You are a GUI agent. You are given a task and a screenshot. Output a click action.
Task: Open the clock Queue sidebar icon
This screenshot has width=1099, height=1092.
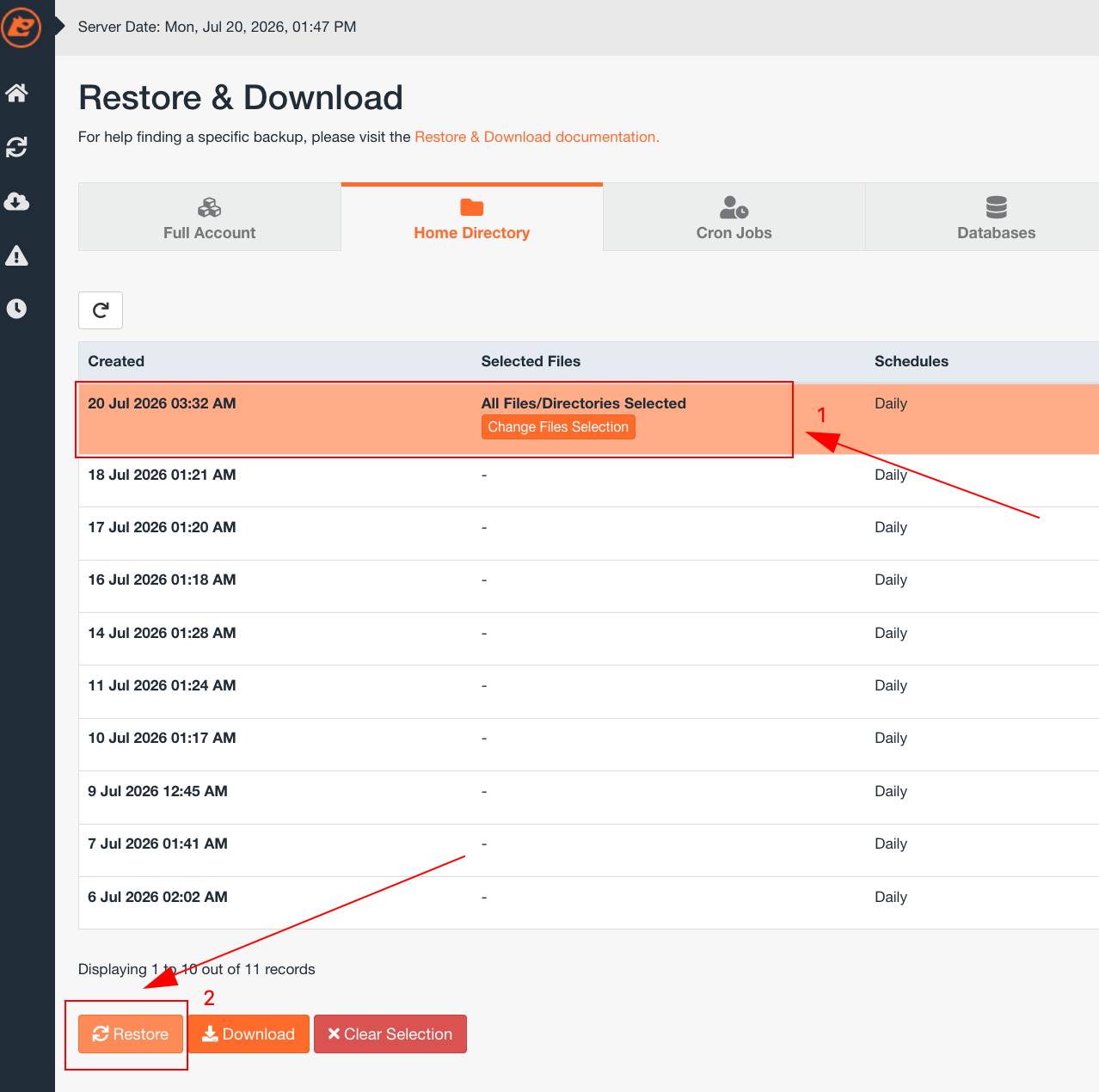[x=17, y=309]
